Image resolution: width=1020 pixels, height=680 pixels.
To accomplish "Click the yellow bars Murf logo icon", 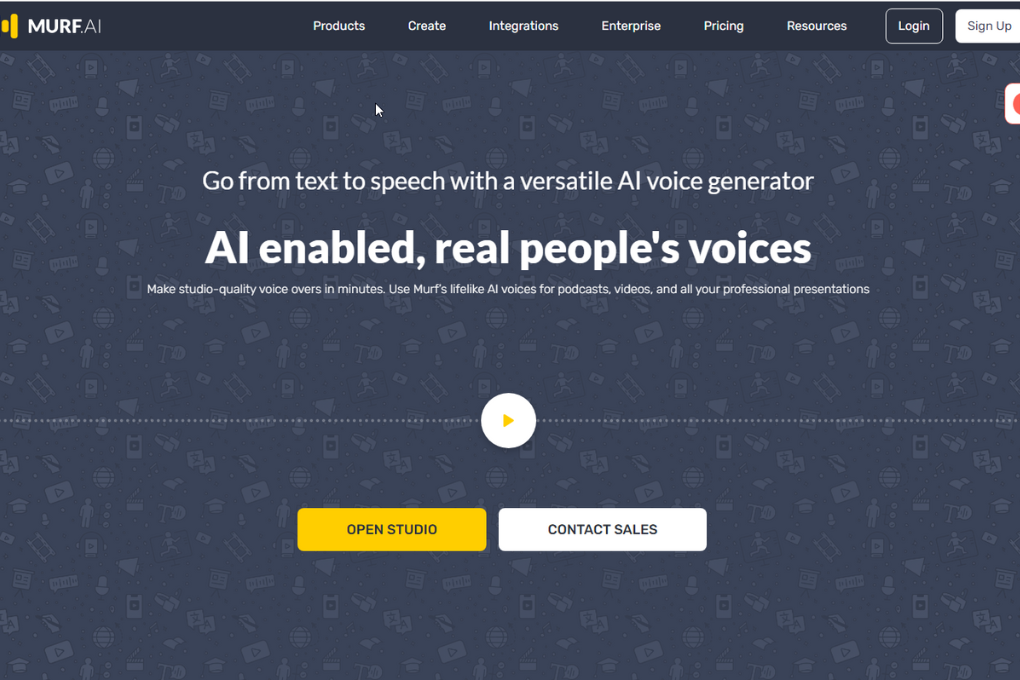I will [10, 26].
